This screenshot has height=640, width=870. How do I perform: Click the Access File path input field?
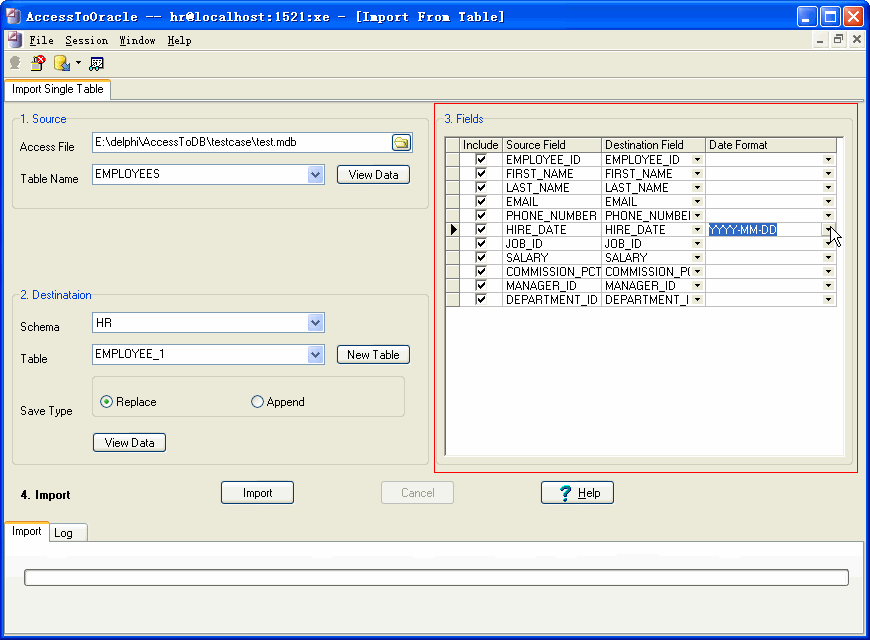[x=242, y=143]
